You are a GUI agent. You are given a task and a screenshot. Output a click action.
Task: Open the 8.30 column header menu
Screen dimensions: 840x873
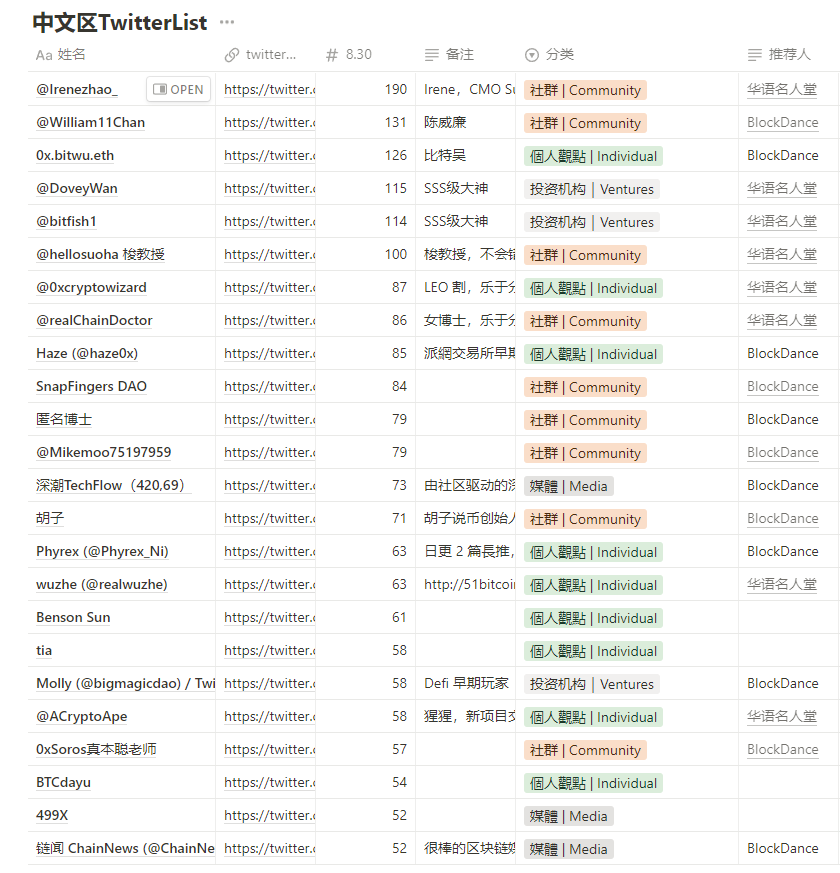click(x=365, y=55)
